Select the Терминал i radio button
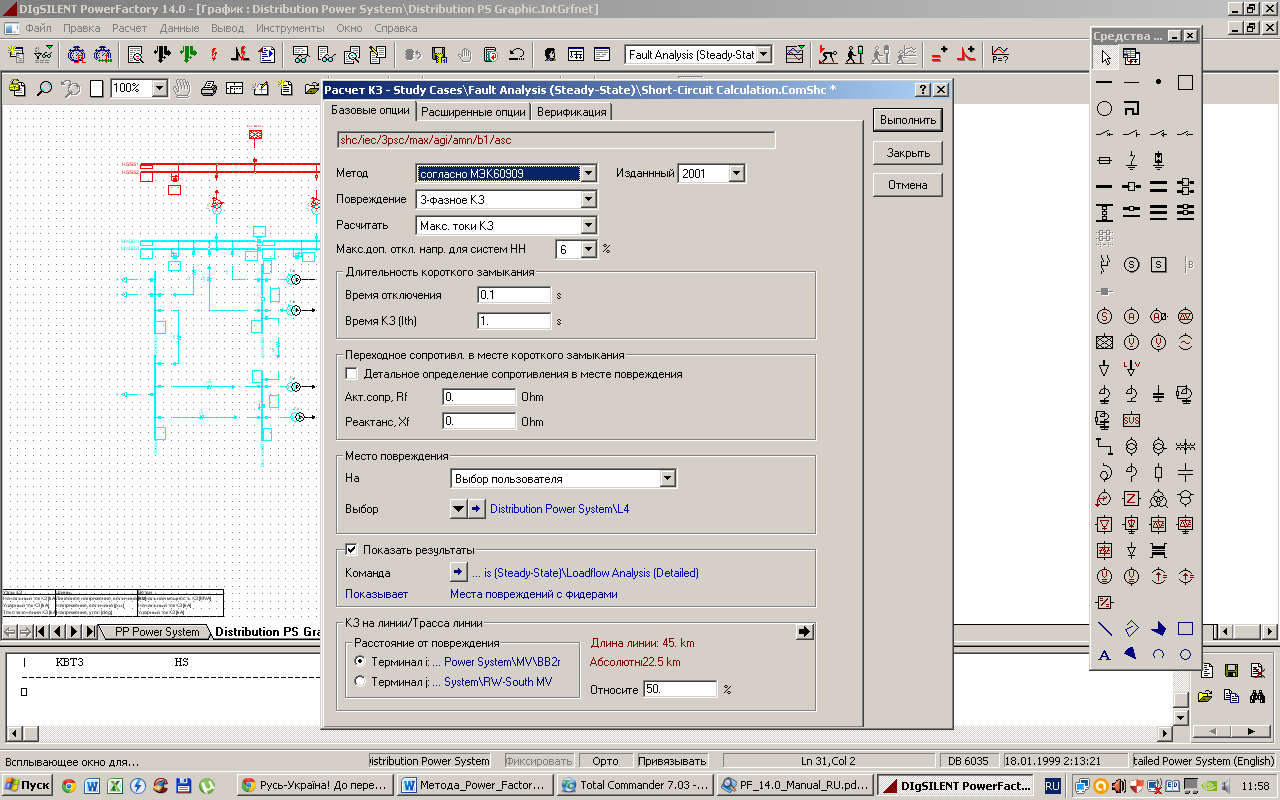1280x800 pixels. [x=361, y=661]
